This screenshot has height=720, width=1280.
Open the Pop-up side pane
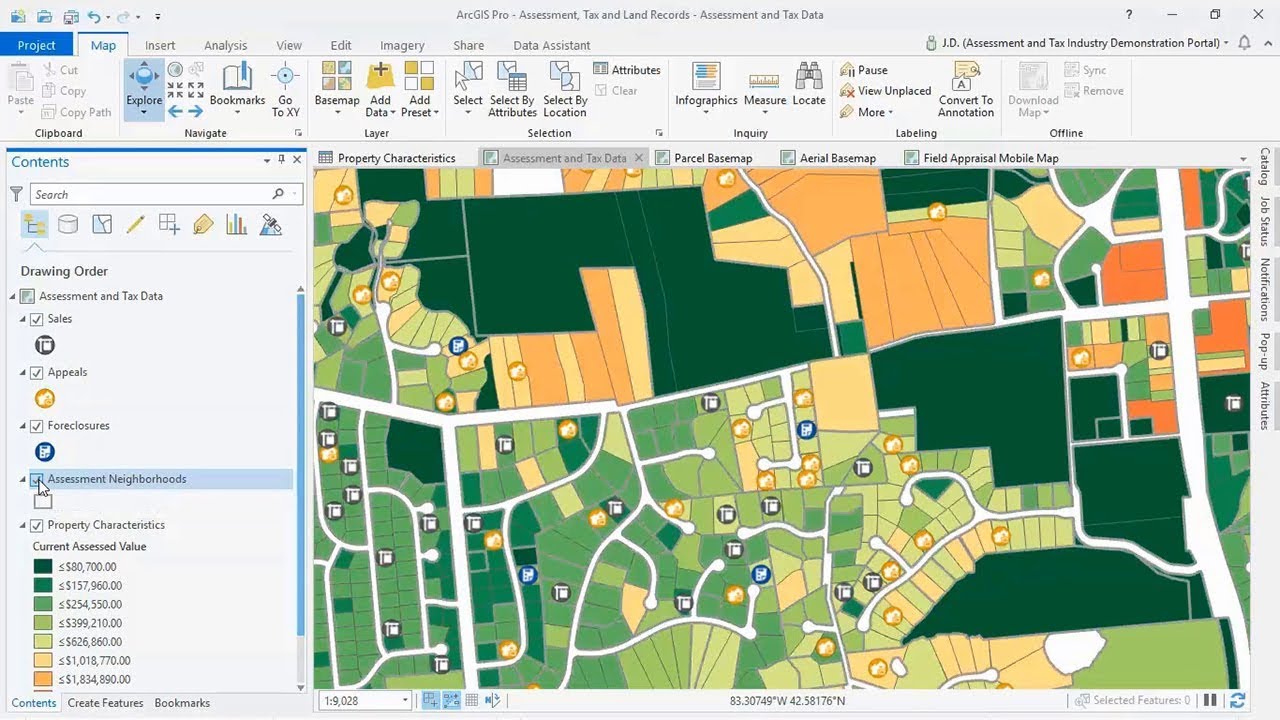(x=1265, y=352)
